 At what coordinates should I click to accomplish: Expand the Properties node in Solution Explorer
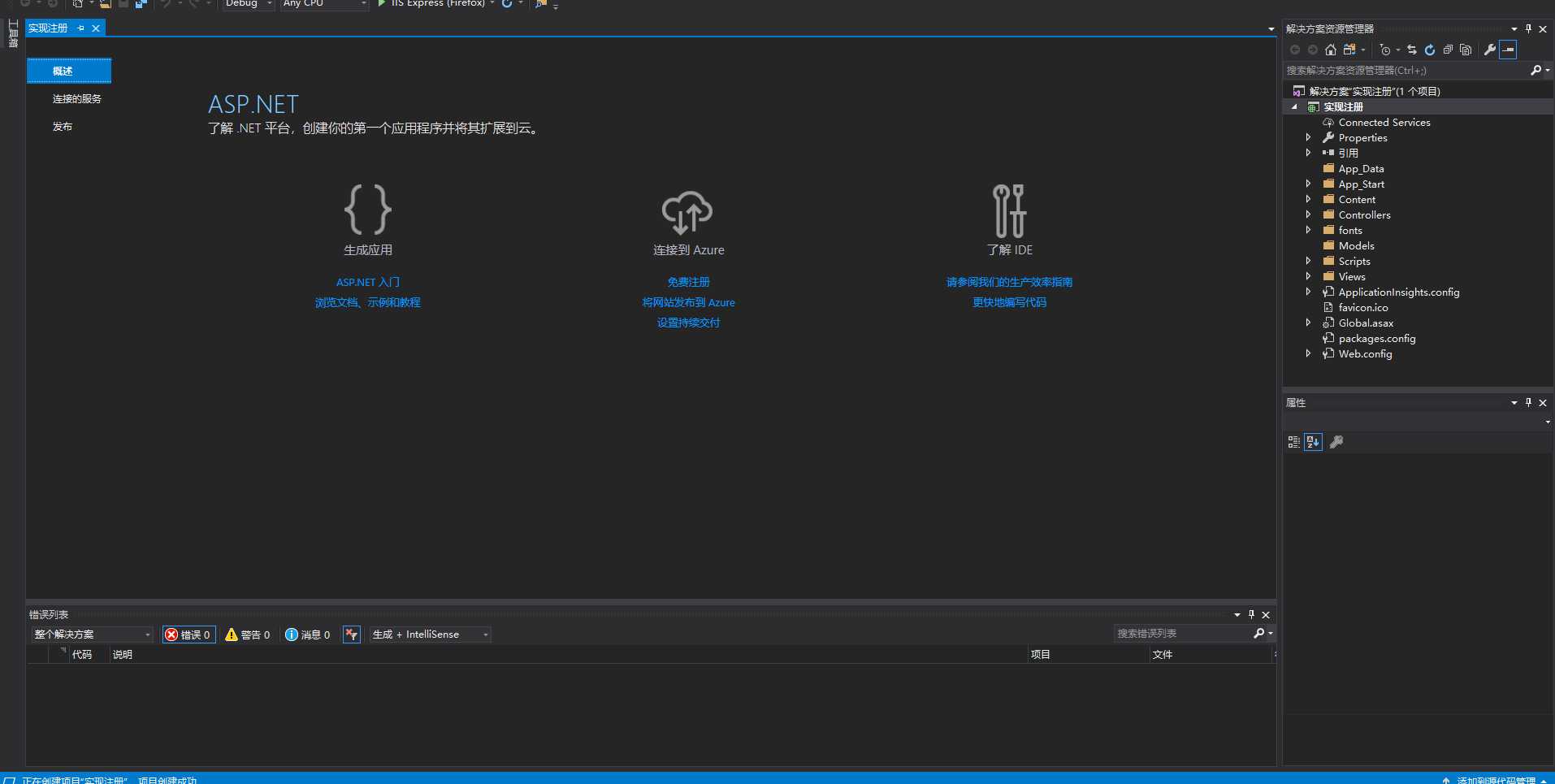point(1308,137)
